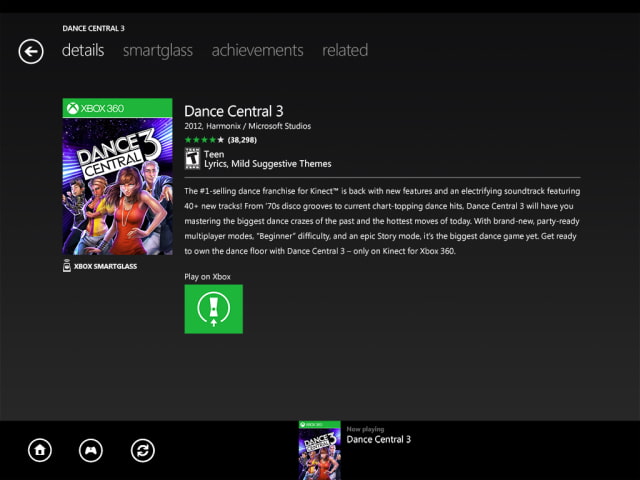The width and height of the screenshot is (640, 480).
Task: Open the achievements tab
Action: [x=257, y=50]
